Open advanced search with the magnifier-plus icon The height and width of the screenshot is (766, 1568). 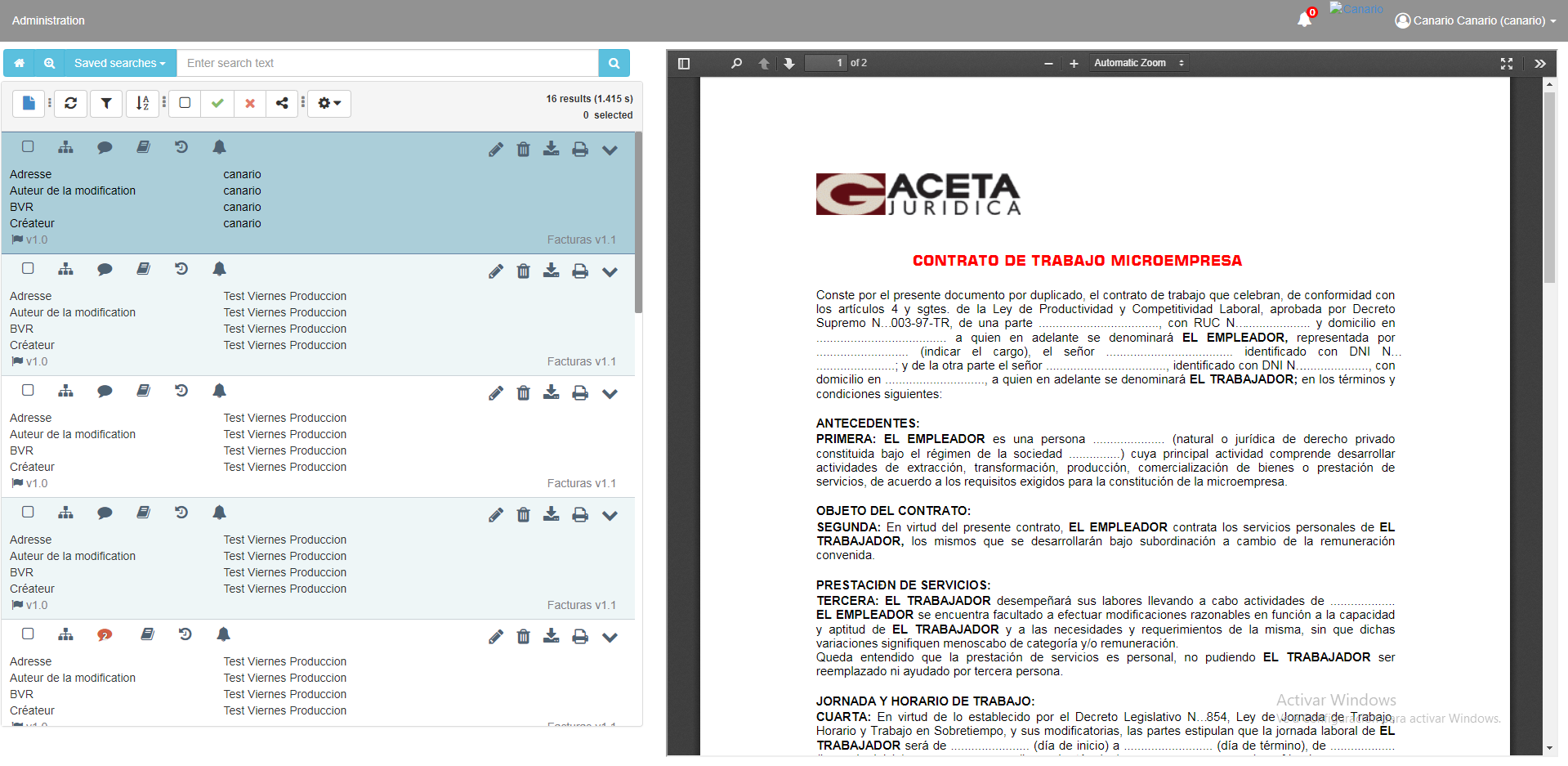point(50,63)
